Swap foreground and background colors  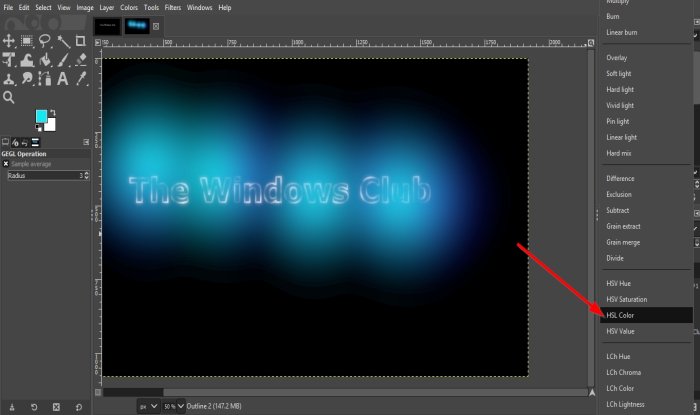tap(53, 112)
